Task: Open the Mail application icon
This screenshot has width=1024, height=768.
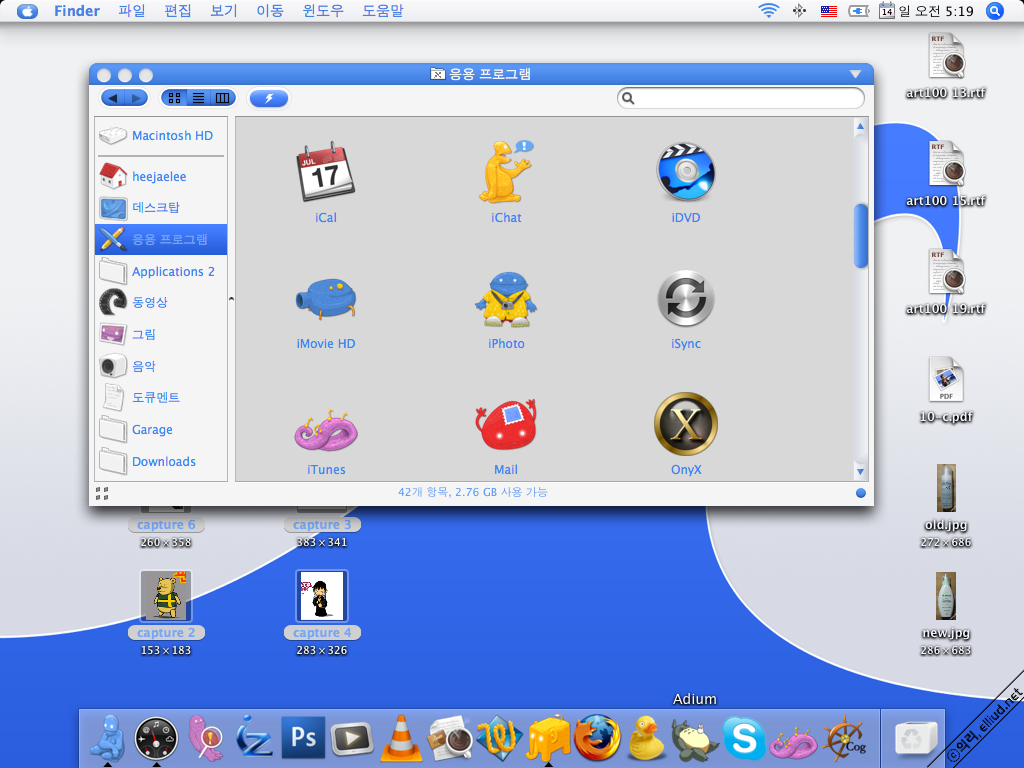Action: pos(506,424)
